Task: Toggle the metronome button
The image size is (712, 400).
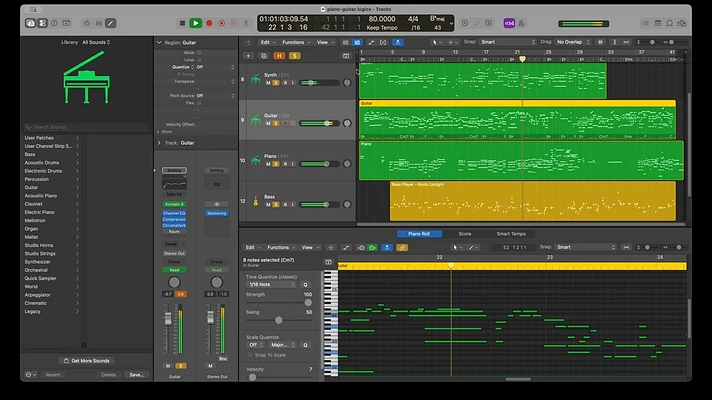Action: 521,23
